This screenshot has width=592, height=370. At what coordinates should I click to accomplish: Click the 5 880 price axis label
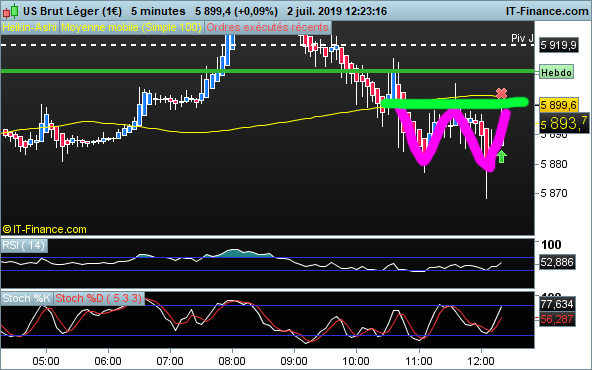(554, 164)
